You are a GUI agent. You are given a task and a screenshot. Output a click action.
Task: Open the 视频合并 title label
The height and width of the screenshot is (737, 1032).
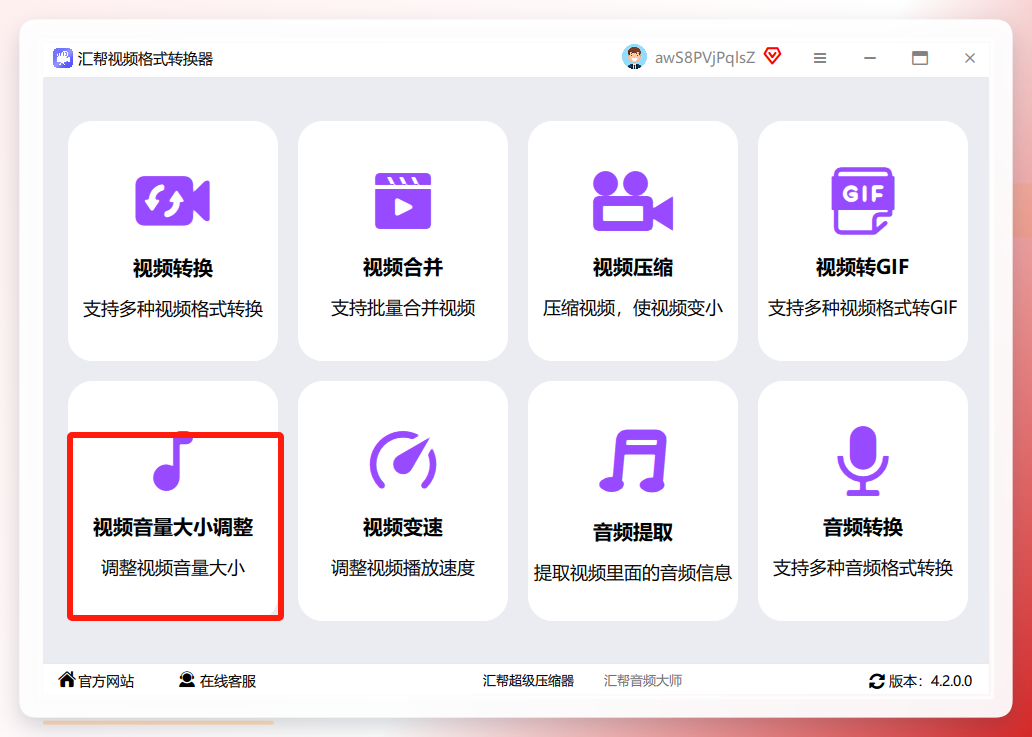403,268
